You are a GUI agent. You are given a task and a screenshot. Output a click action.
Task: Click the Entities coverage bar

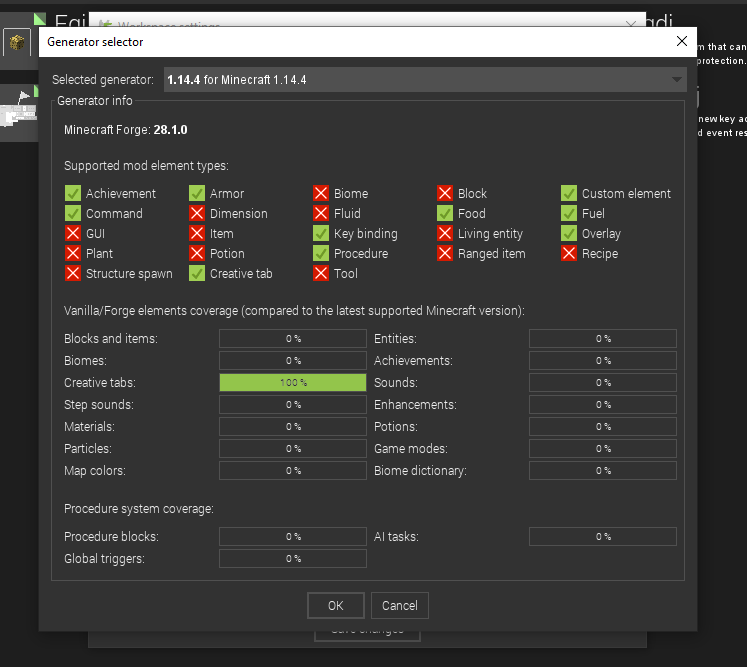point(603,339)
